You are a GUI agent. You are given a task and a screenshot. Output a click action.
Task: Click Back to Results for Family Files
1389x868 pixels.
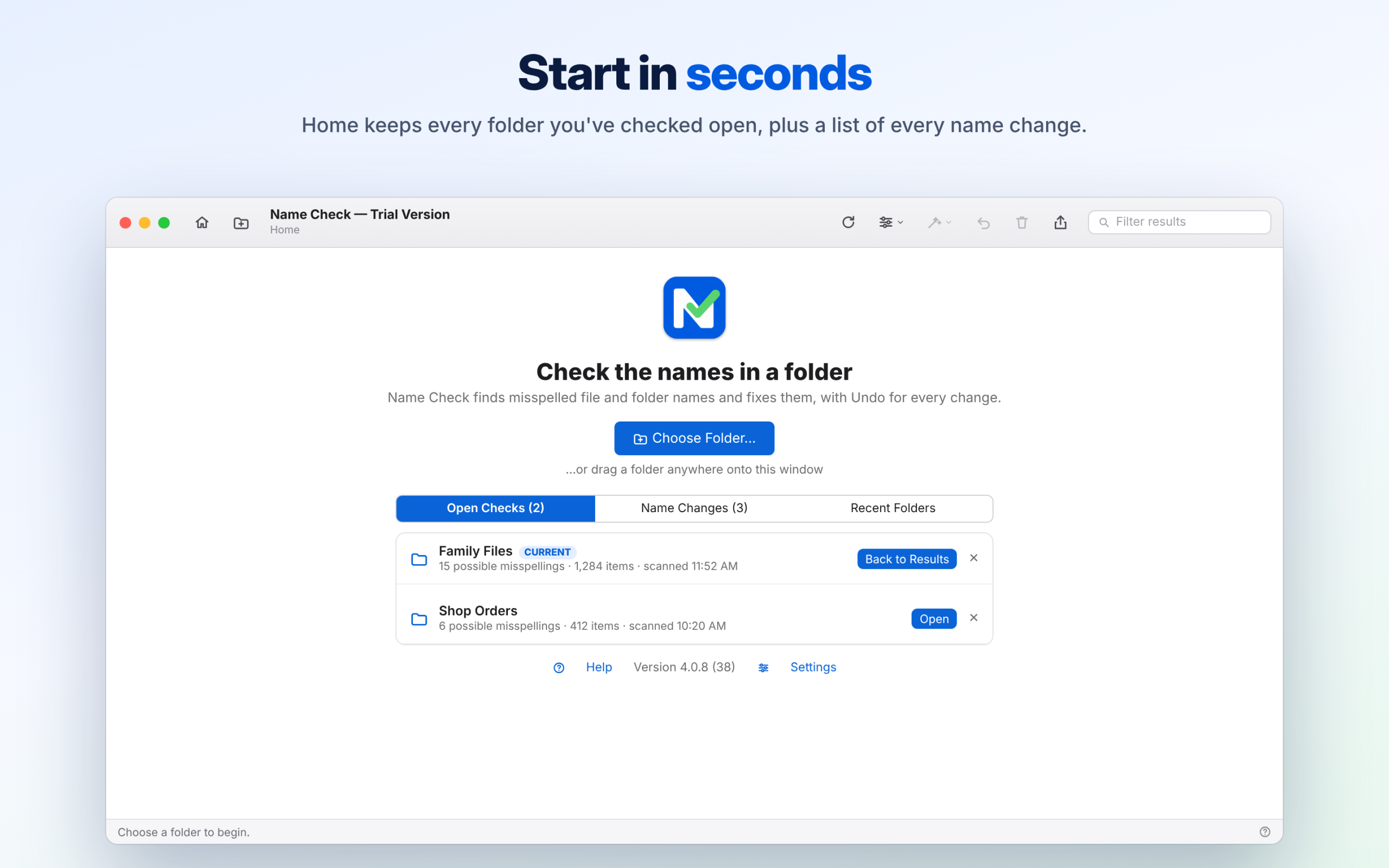(x=906, y=559)
